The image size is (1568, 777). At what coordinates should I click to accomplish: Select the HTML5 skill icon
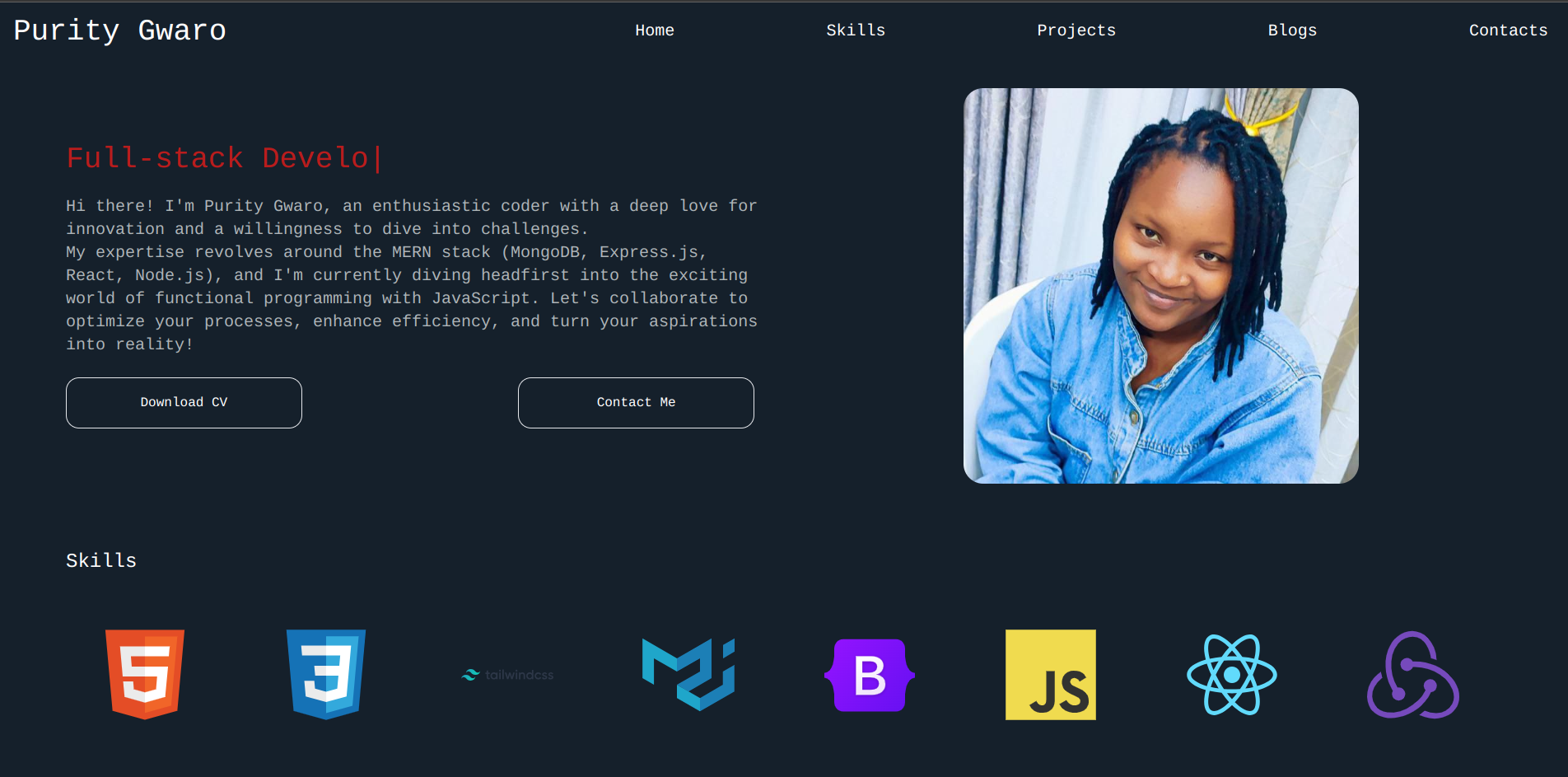coord(144,674)
